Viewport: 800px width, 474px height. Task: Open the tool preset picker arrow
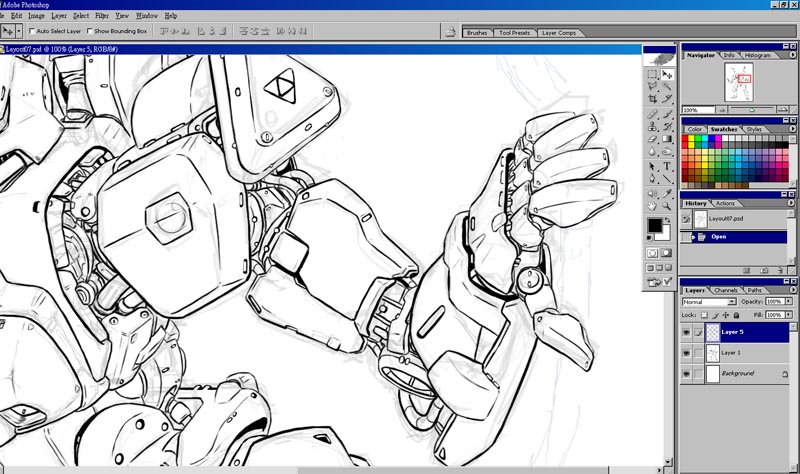19,31
